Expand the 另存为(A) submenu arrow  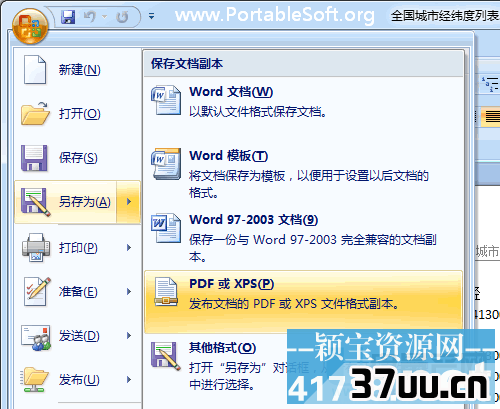pos(129,202)
